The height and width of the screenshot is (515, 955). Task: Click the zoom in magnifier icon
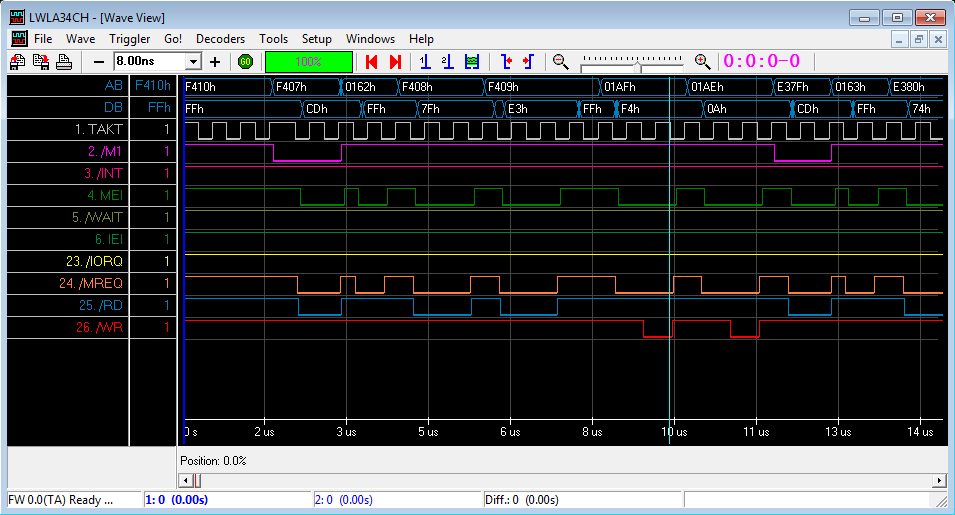(702, 62)
